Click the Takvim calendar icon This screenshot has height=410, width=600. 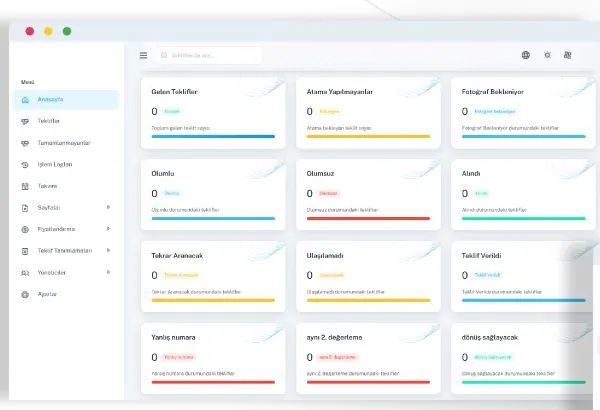(x=25, y=186)
